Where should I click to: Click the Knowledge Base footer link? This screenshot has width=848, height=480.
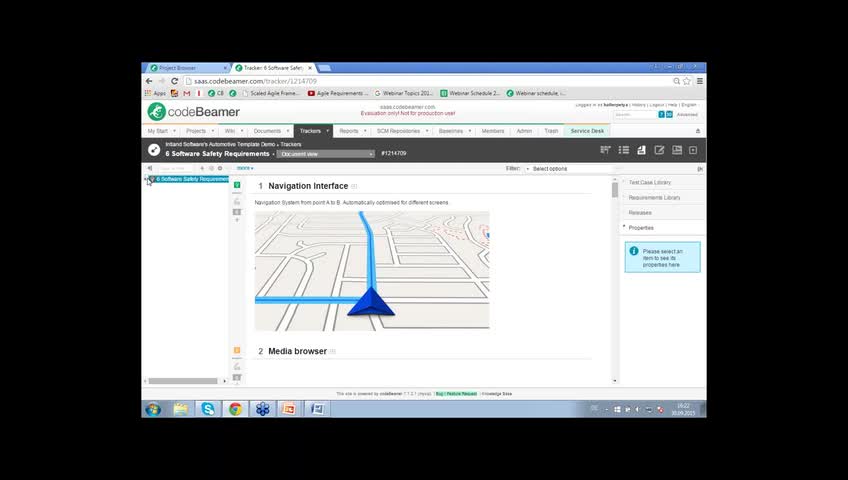click(496, 394)
